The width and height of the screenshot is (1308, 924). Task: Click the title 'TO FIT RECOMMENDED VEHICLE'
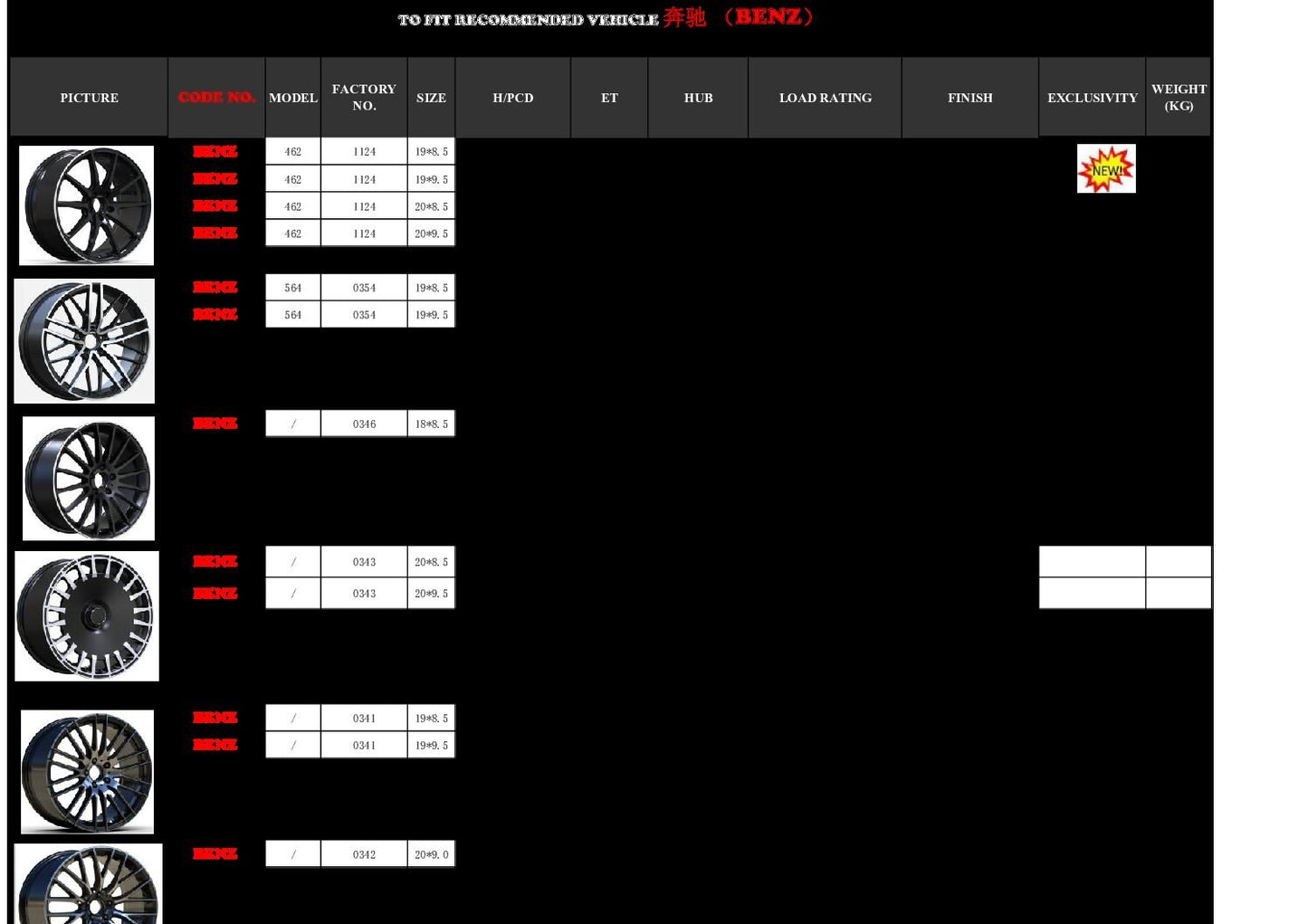(528, 20)
